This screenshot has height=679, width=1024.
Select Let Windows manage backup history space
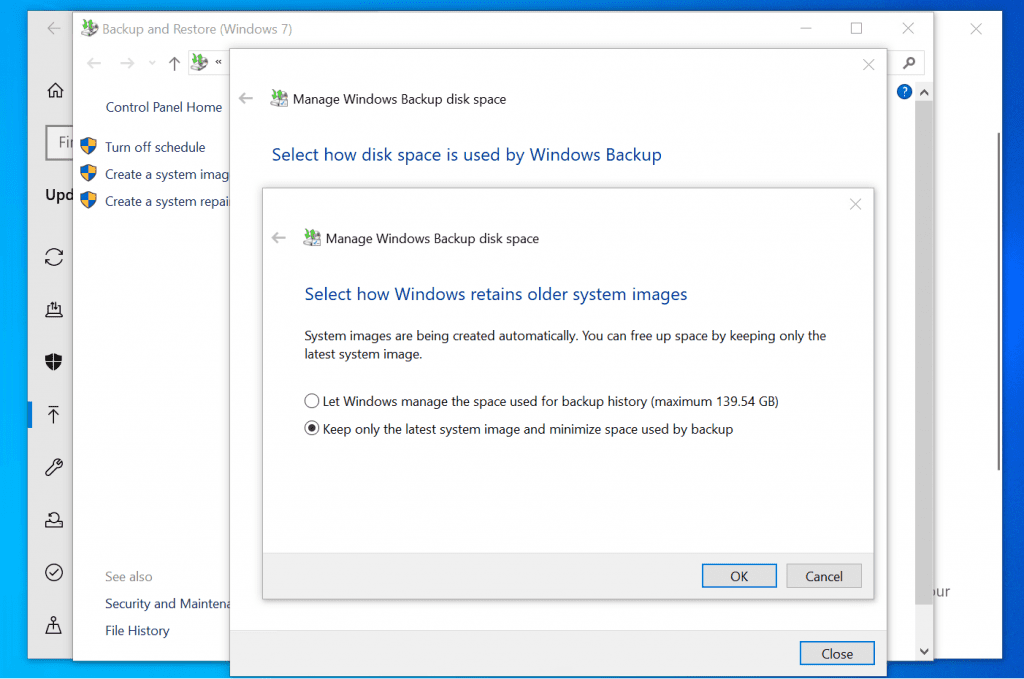[x=311, y=401]
